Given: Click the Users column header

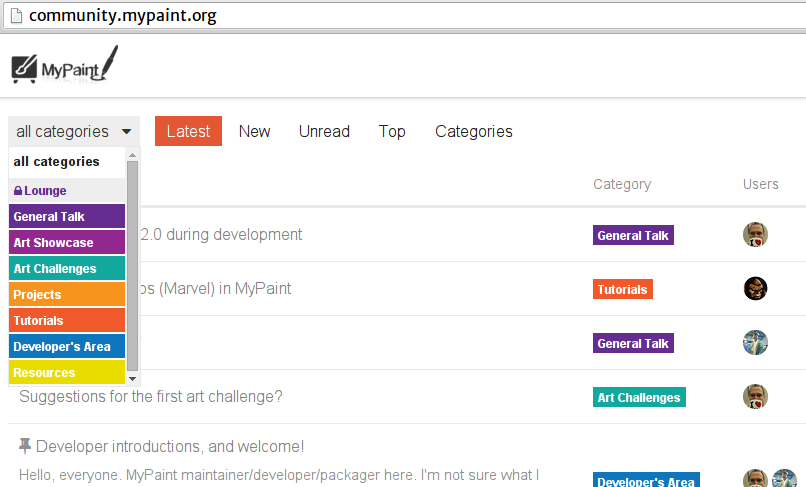Looking at the screenshot, I should pyautogui.click(x=760, y=184).
